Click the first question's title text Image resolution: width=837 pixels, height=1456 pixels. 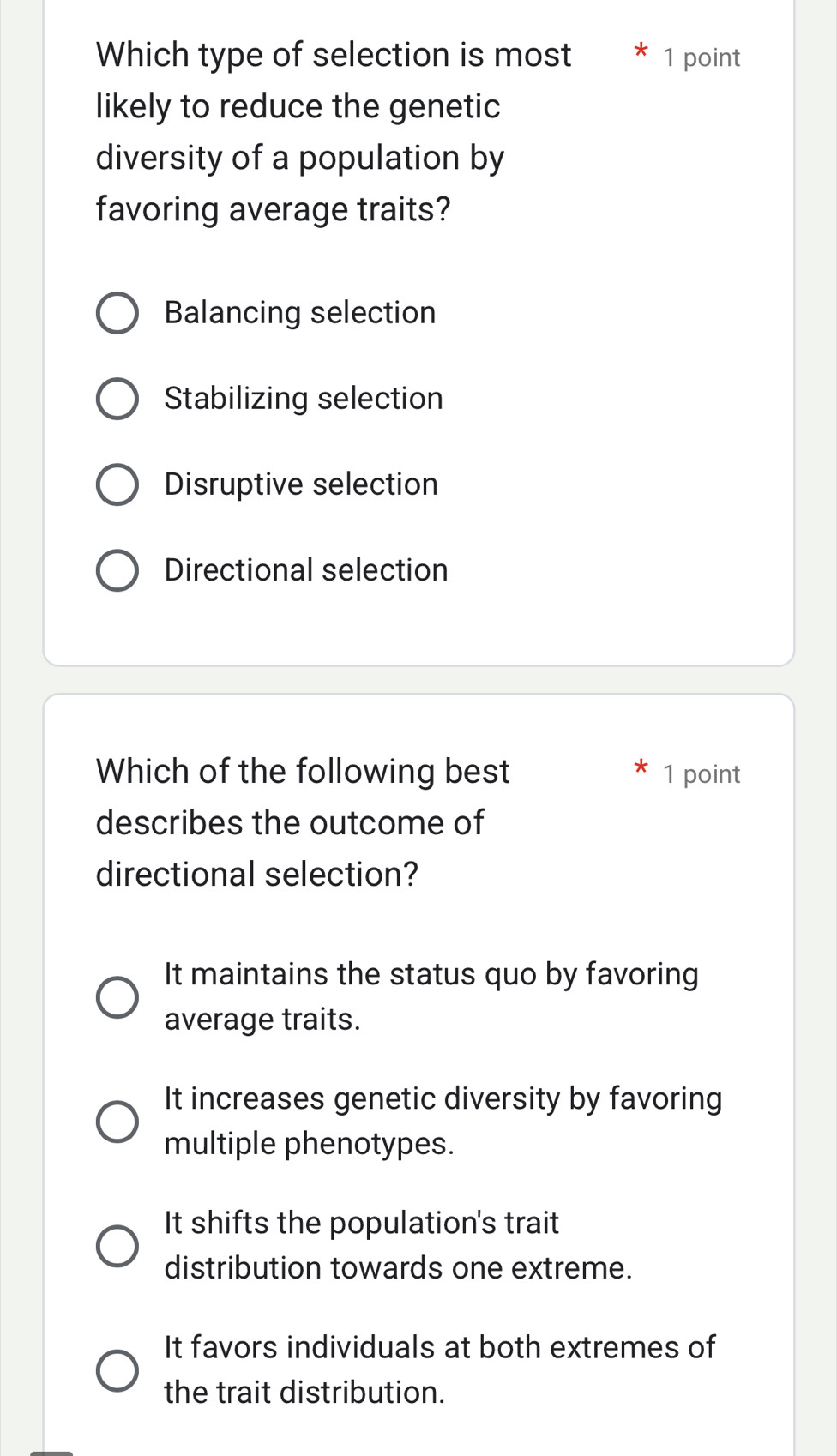click(x=300, y=130)
